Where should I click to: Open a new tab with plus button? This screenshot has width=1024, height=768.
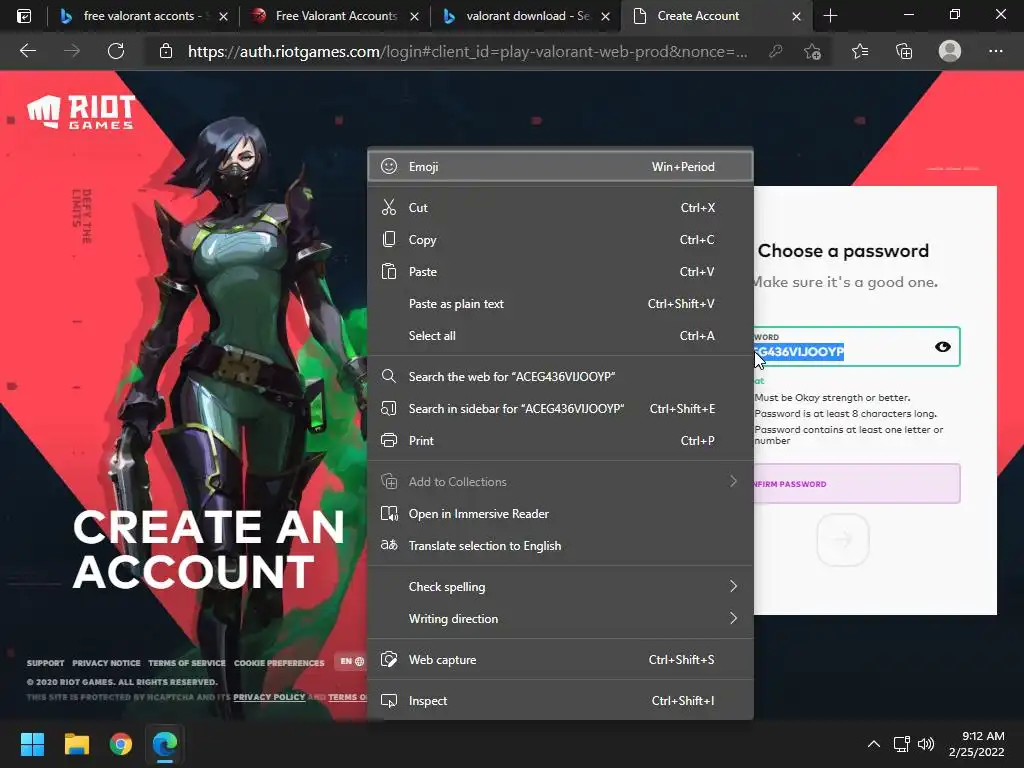click(830, 16)
